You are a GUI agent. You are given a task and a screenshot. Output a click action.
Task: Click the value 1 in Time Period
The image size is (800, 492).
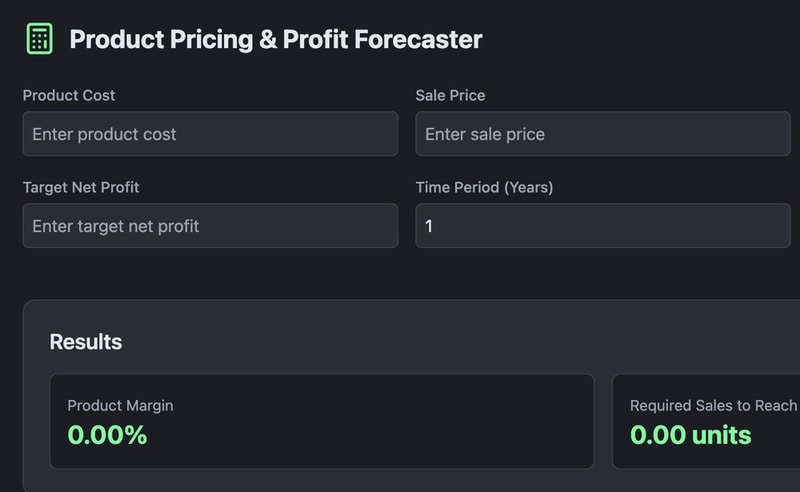coord(430,226)
